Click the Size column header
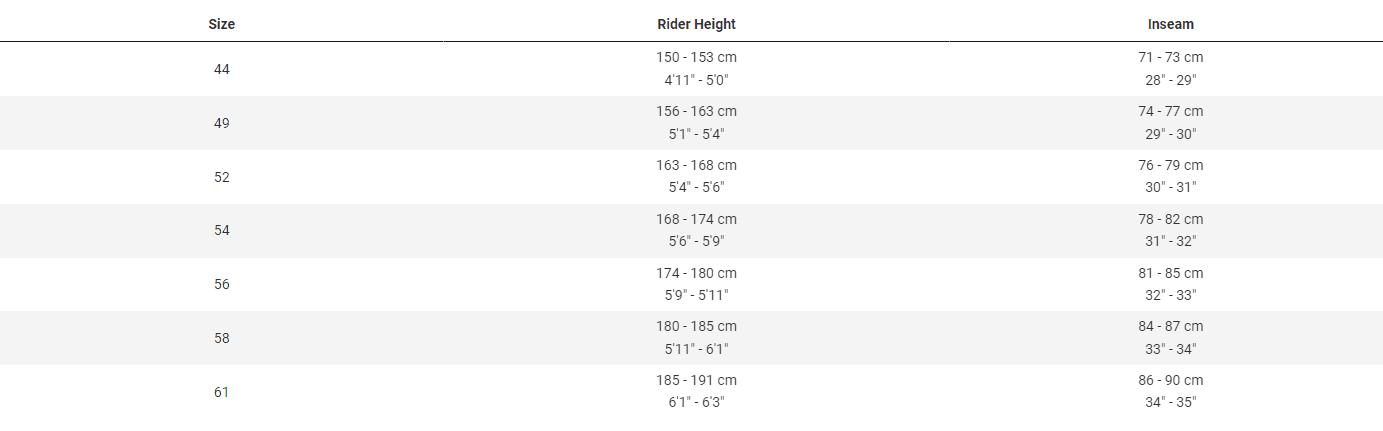Image resolution: width=1383 pixels, height=431 pixels. point(221,24)
